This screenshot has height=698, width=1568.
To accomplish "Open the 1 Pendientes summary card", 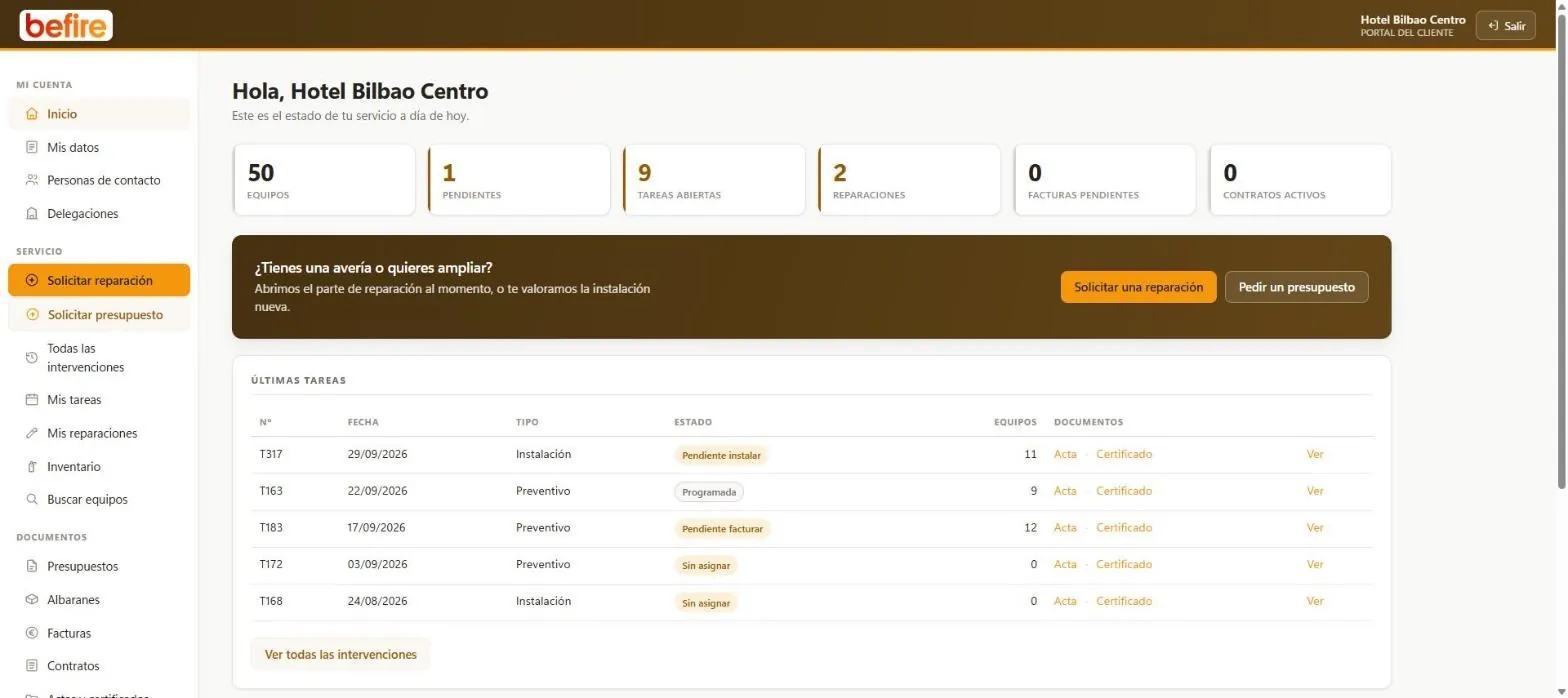I will click(x=519, y=180).
